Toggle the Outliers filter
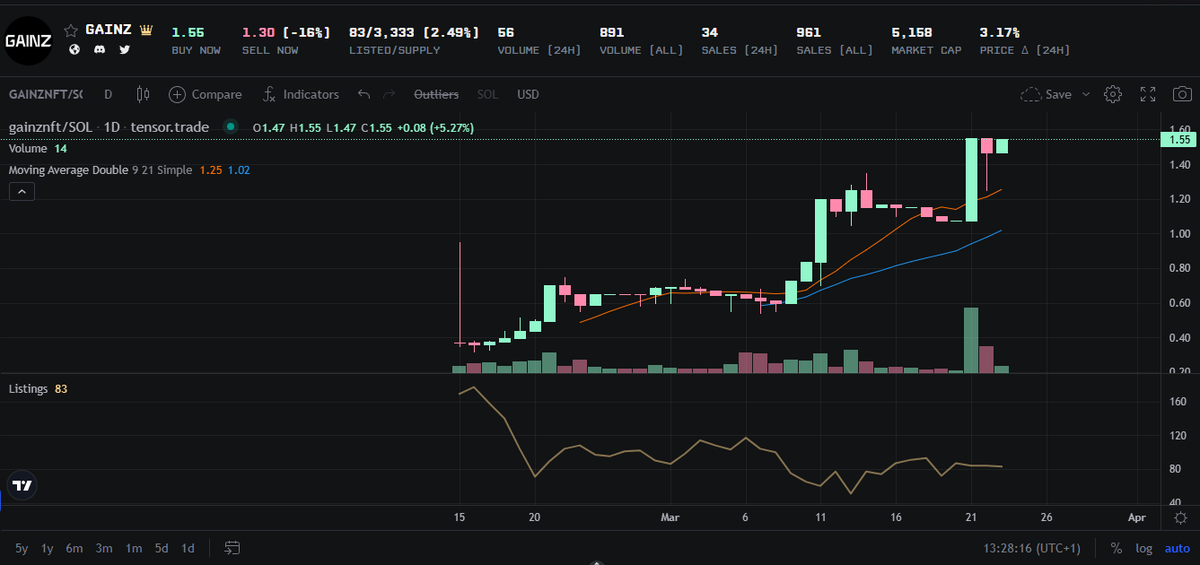The width and height of the screenshot is (1200, 565). (x=436, y=94)
